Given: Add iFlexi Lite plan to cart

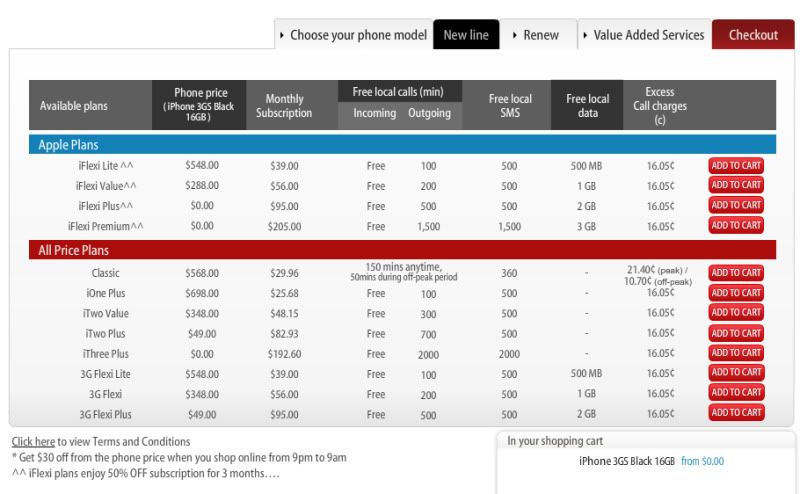Looking at the screenshot, I should [x=736, y=165].
